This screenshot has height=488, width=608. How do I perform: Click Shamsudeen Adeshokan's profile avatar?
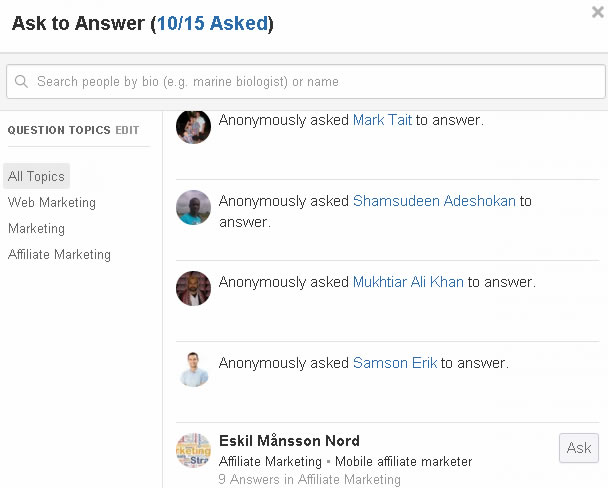[193, 208]
